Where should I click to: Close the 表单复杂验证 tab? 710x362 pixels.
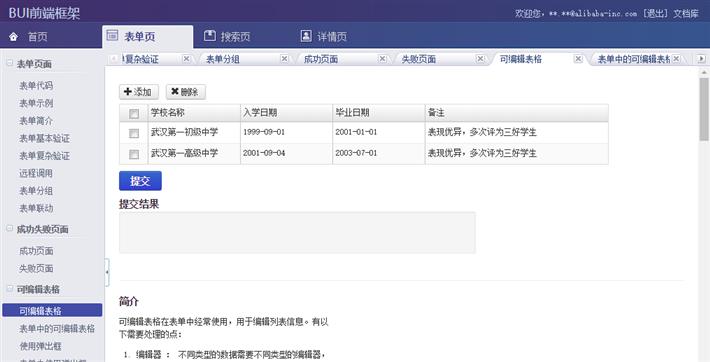point(186,58)
